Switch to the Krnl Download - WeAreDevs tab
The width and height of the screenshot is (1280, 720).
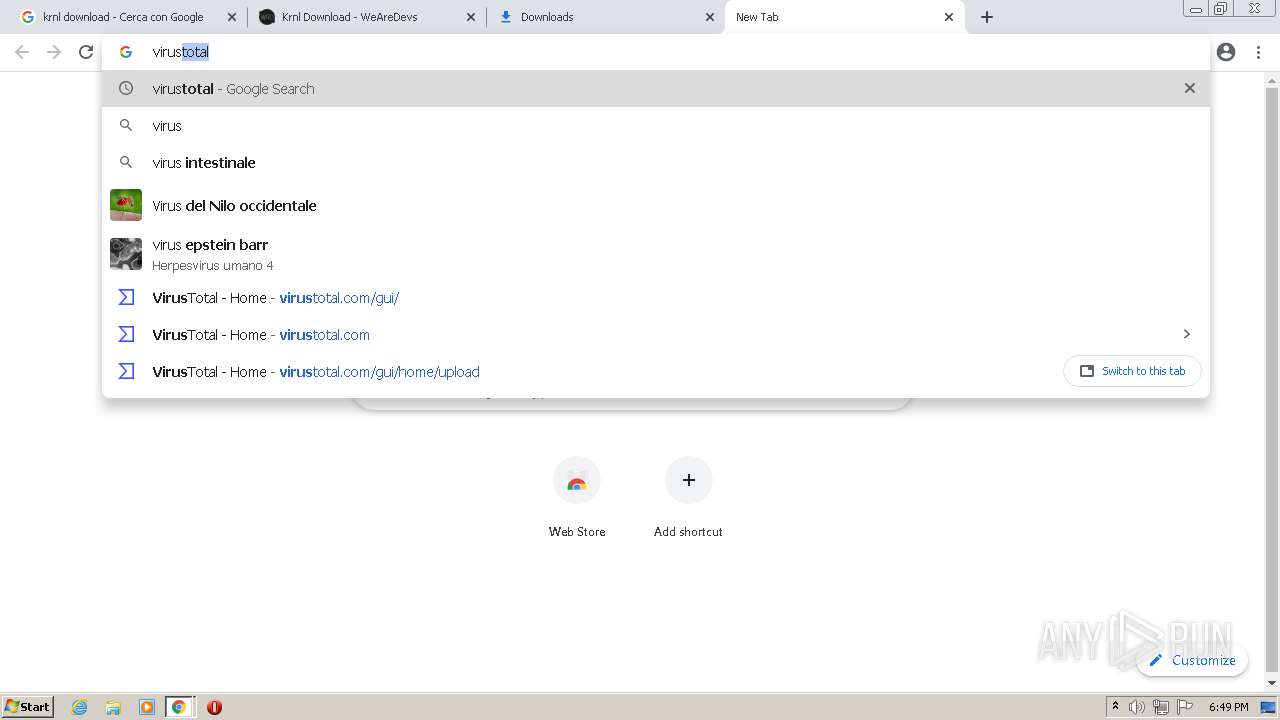tap(366, 17)
